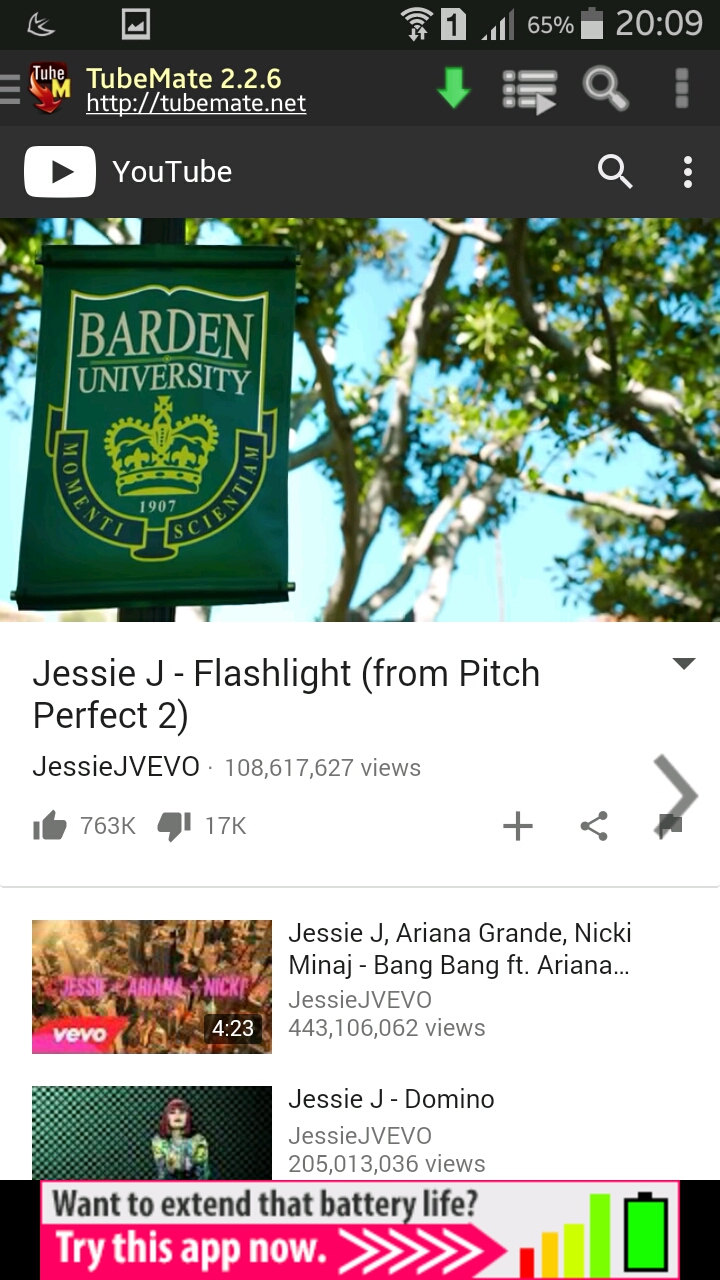Tap the battery life app advertisement banner

coord(360,1230)
